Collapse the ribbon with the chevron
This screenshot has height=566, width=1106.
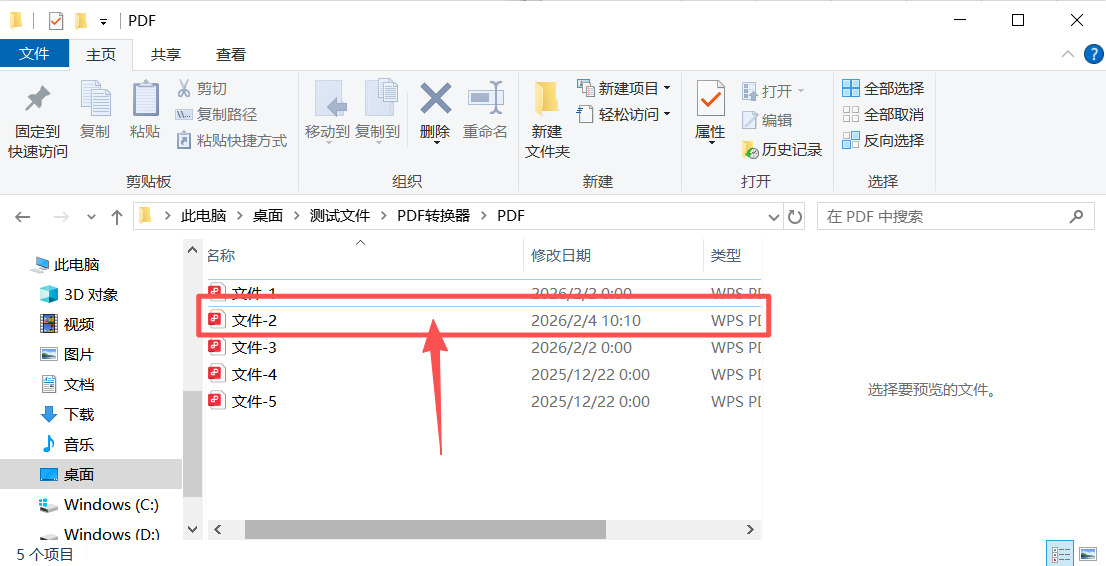click(1068, 54)
